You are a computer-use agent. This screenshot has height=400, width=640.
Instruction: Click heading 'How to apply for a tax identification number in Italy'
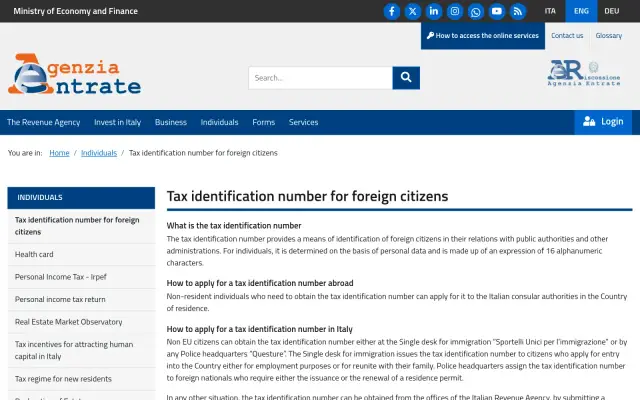[x=260, y=329]
